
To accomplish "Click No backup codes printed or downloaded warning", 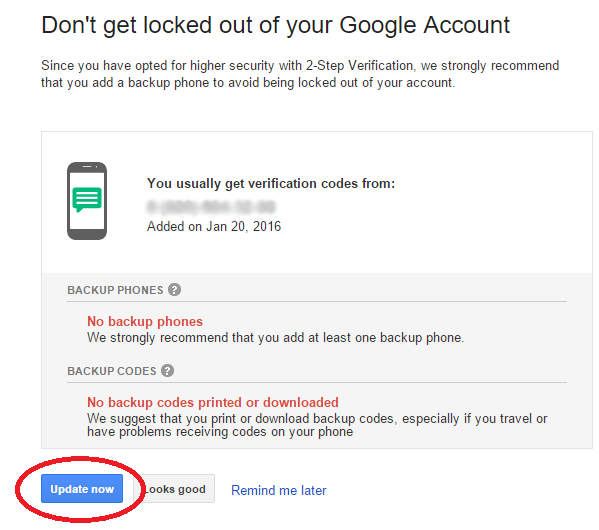I will (213, 402).
